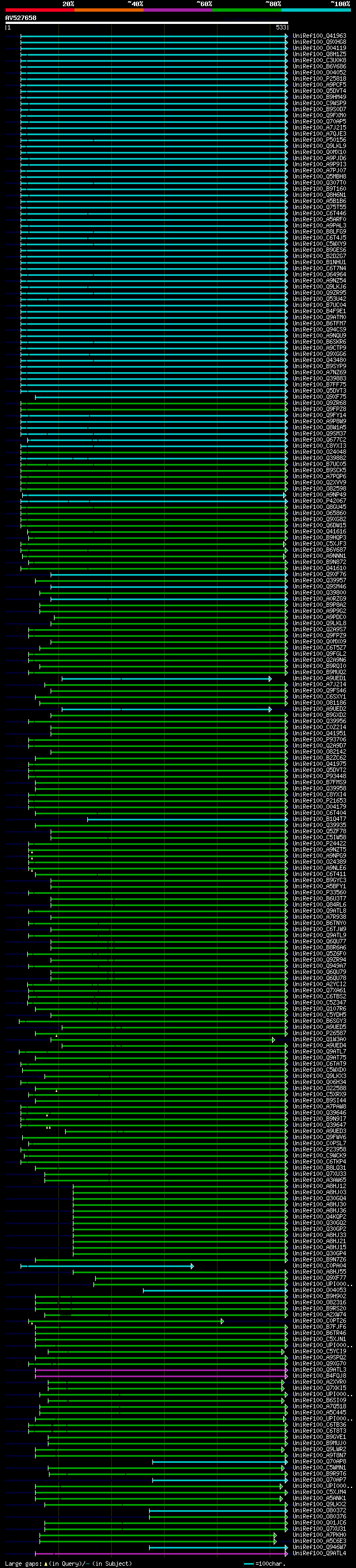Select the UniRef100_Q01JC6 label
Screen dimensions: 356x1568
tap(319, 1523)
